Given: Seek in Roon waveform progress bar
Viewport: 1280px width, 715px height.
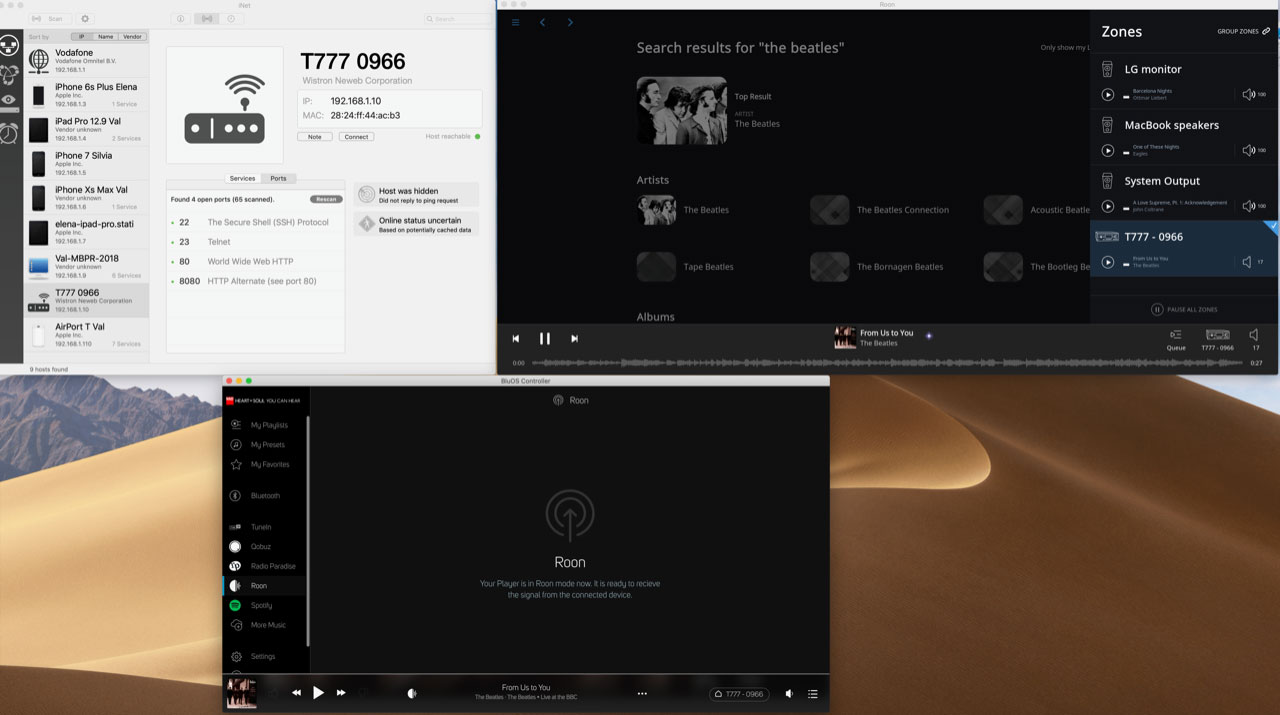Looking at the screenshot, I should point(888,363).
